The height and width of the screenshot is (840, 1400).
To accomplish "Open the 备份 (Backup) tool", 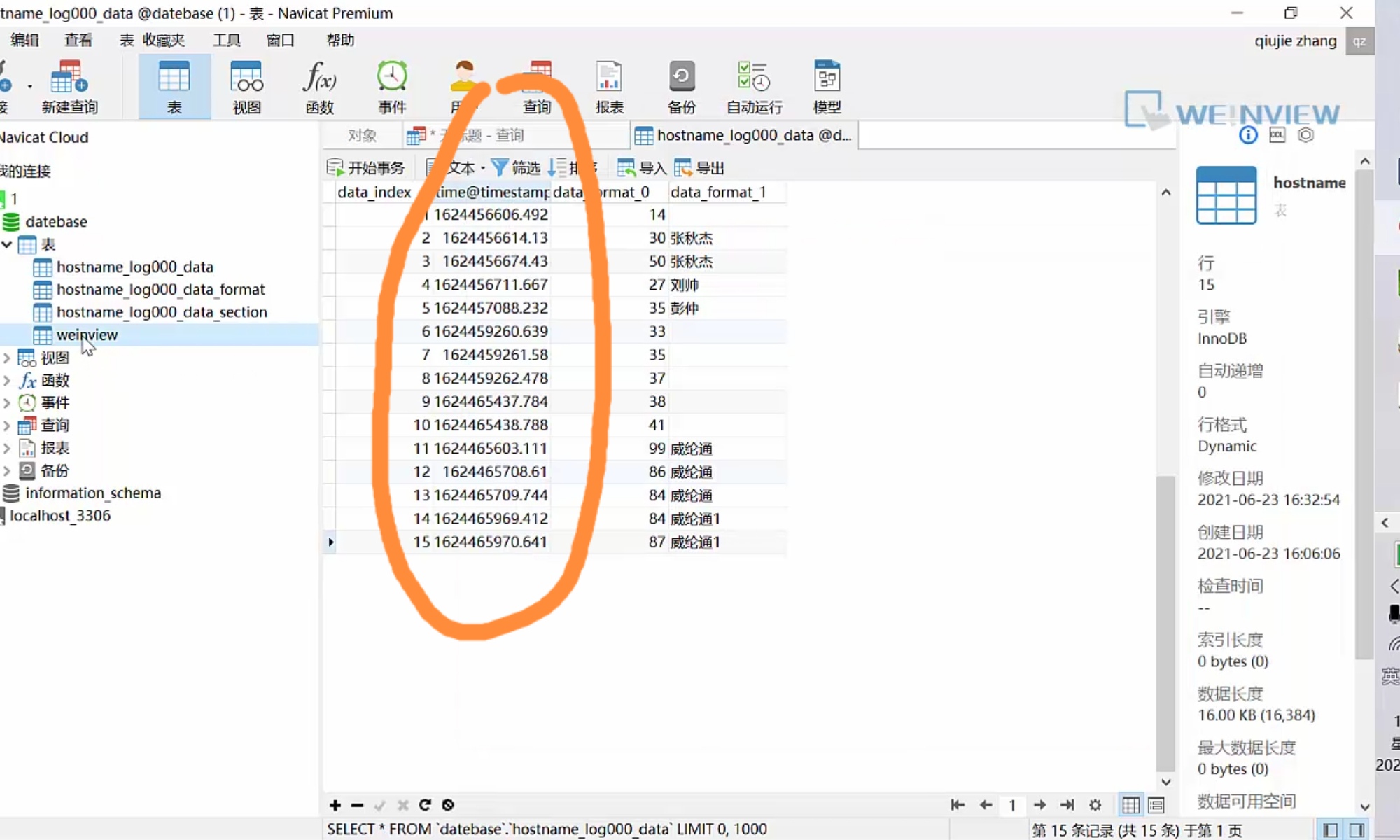I will (681, 85).
